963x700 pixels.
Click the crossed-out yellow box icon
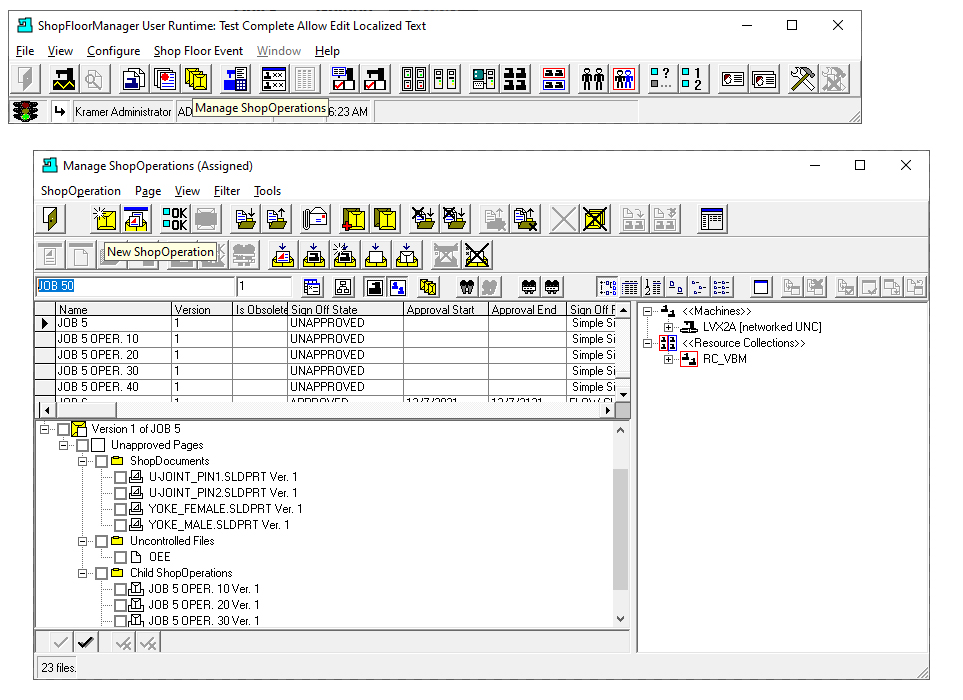point(595,219)
